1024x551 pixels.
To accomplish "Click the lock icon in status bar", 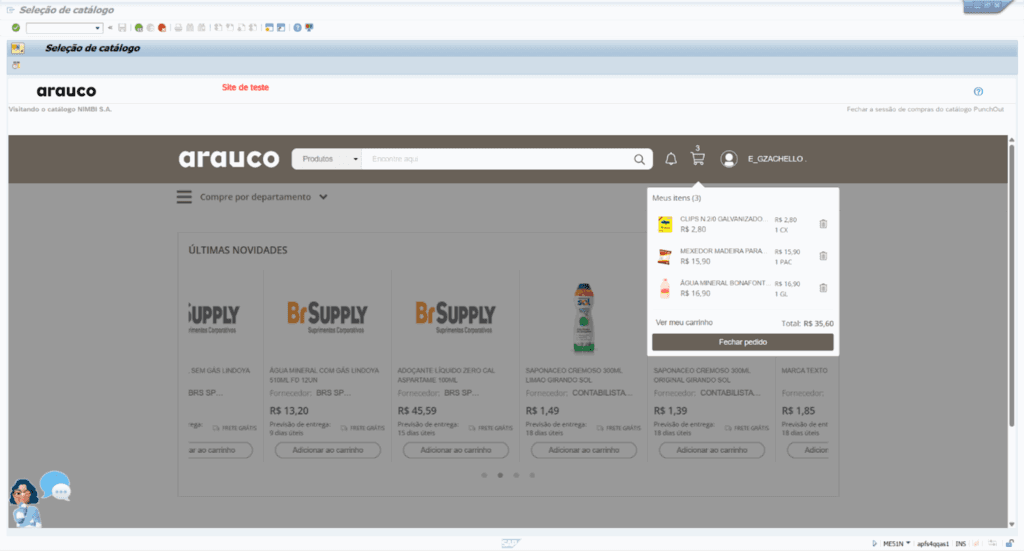I will coord(1010,543).
